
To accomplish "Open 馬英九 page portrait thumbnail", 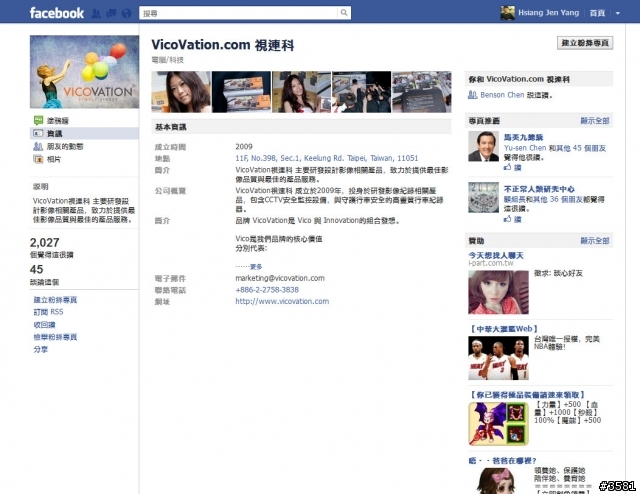I will [483, 146].
